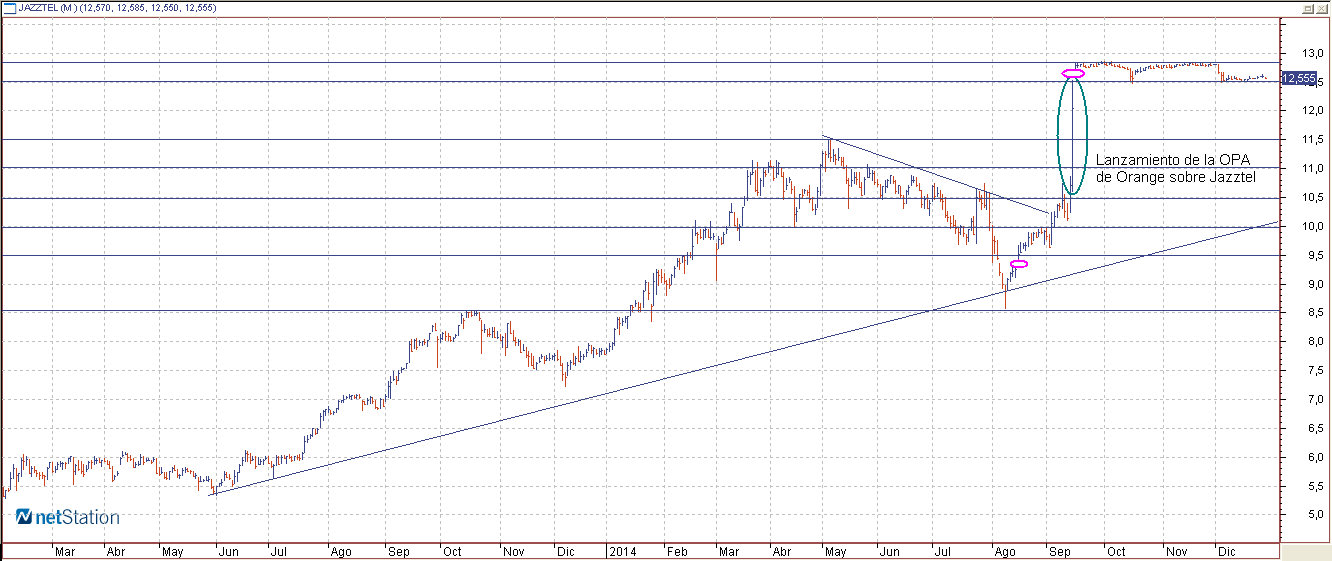
Task: Click the chart window icon beside JAZZTEL
Action: [9, 8]
